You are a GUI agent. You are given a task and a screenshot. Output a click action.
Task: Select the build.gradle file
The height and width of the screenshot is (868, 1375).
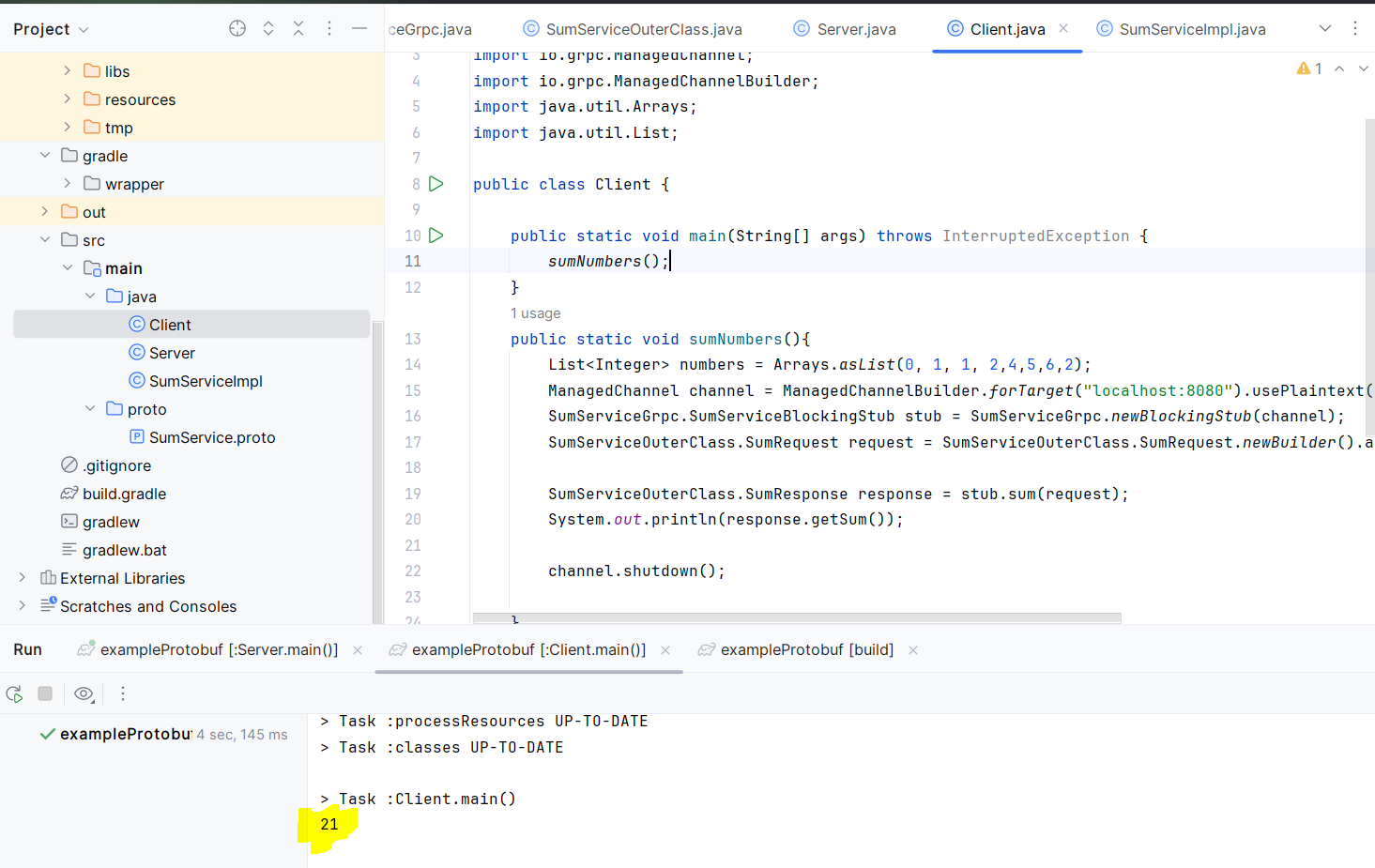tap(113, 494)
